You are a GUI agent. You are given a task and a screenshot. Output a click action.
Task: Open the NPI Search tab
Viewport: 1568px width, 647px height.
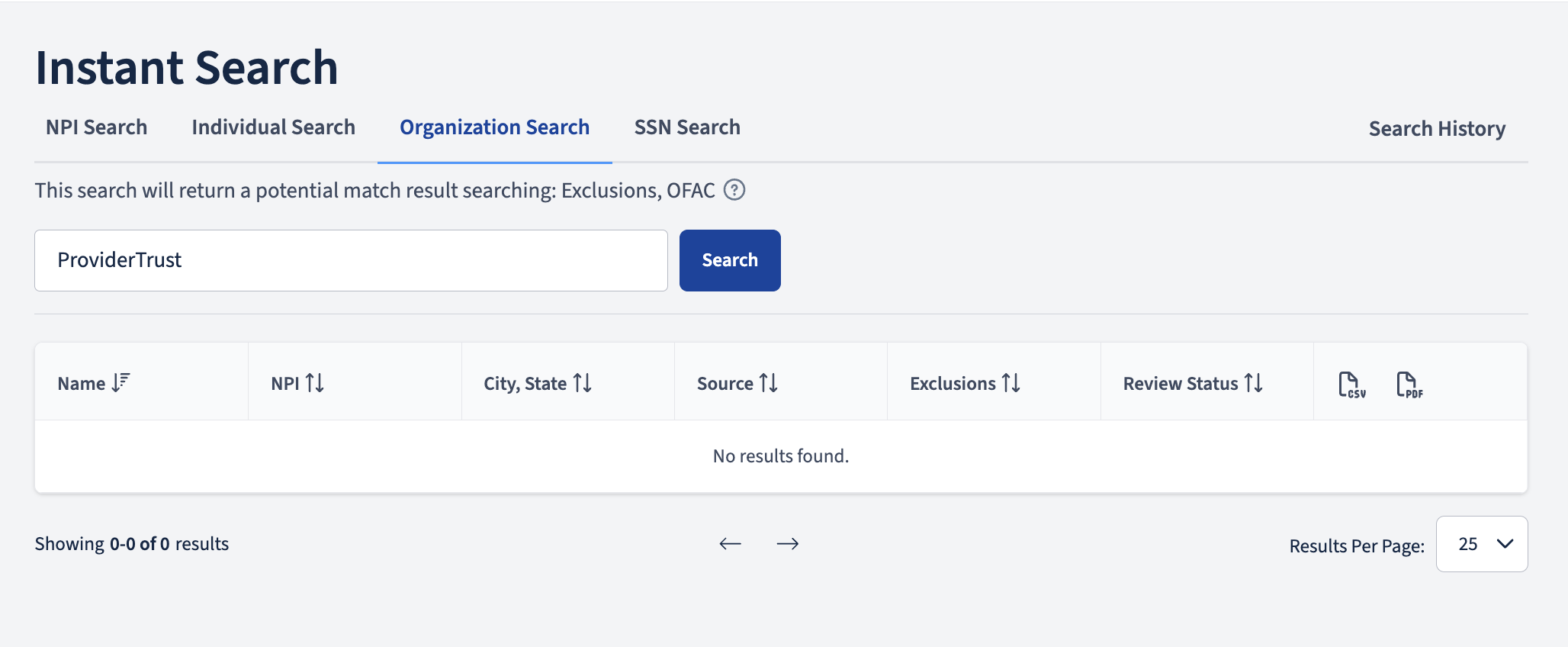pyautogui.click(x=96, y=127)
